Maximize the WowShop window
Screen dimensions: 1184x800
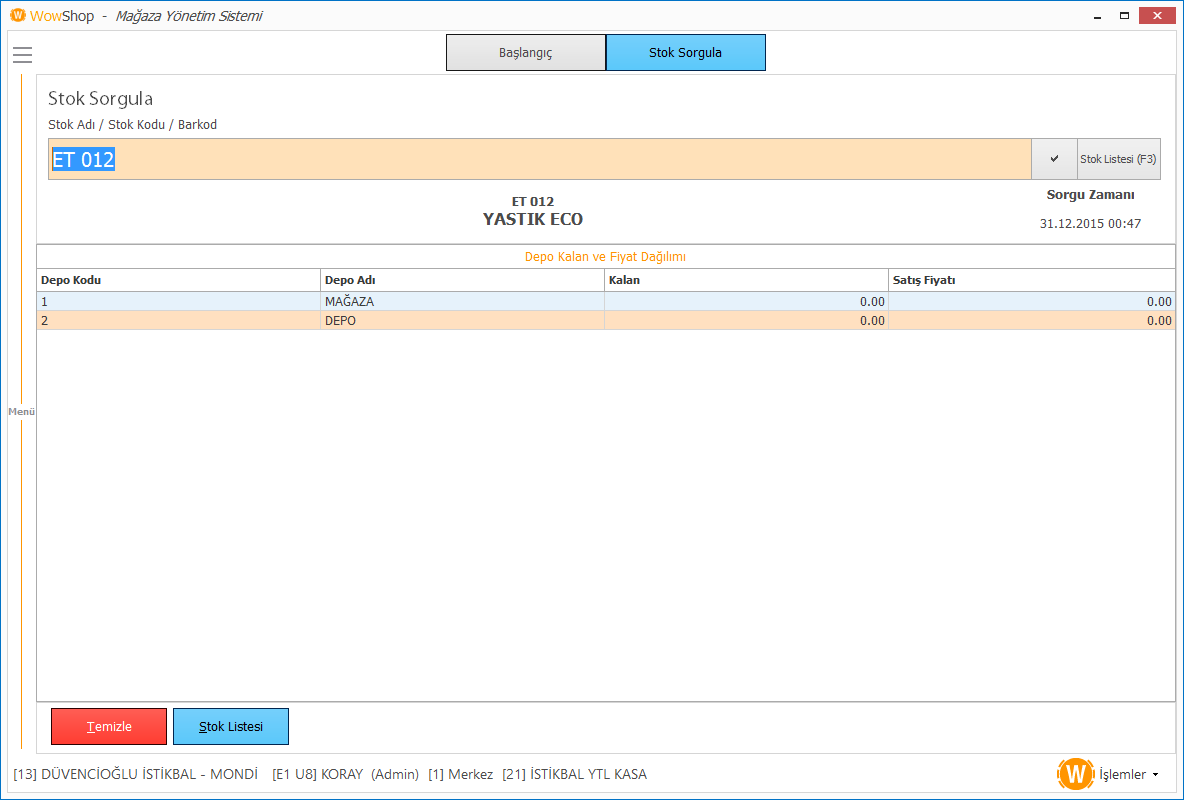(1124, 16)
